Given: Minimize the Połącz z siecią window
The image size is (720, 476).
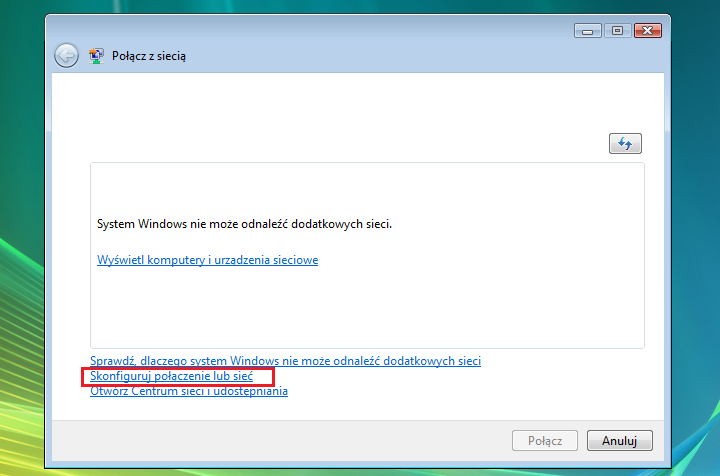Looking at the screenshot, I should [587, 31].
